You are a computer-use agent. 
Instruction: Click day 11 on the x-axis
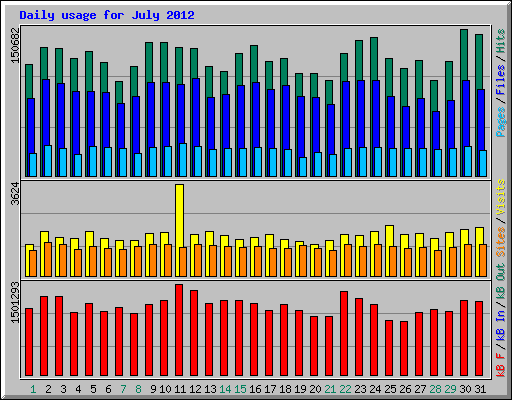pos(180,389)
